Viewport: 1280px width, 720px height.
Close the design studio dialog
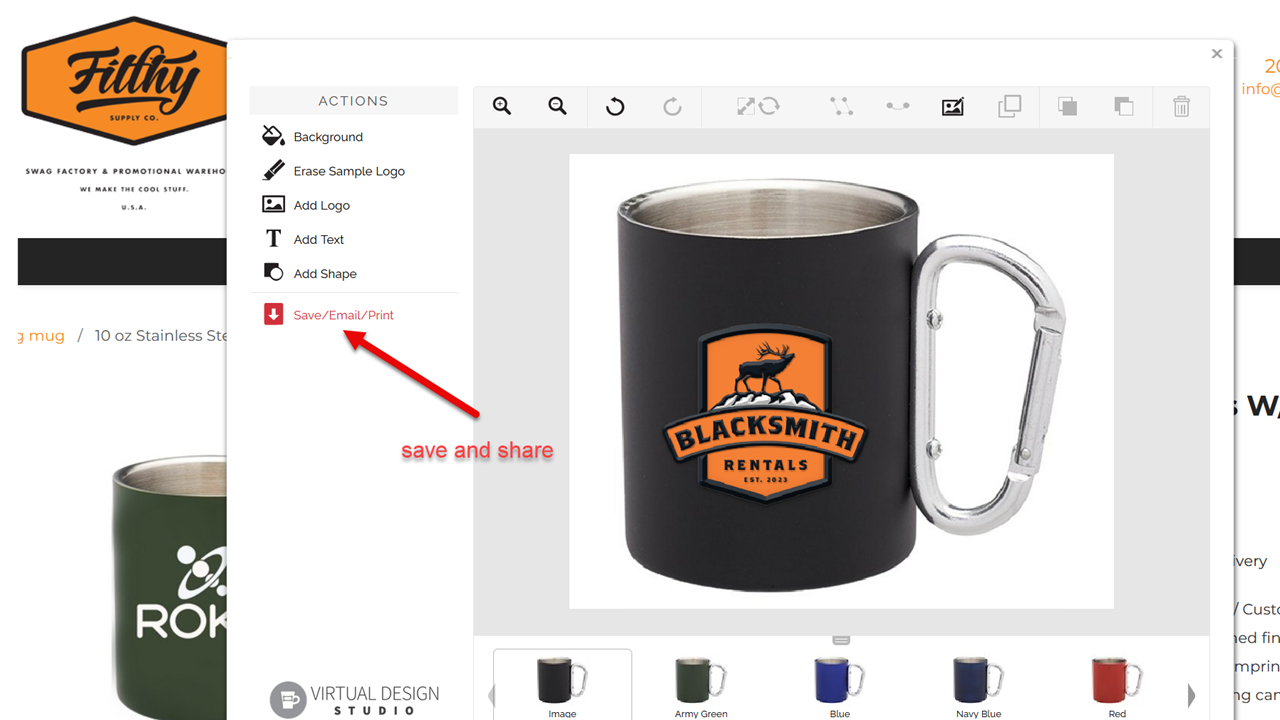(x=1217, y=54)
